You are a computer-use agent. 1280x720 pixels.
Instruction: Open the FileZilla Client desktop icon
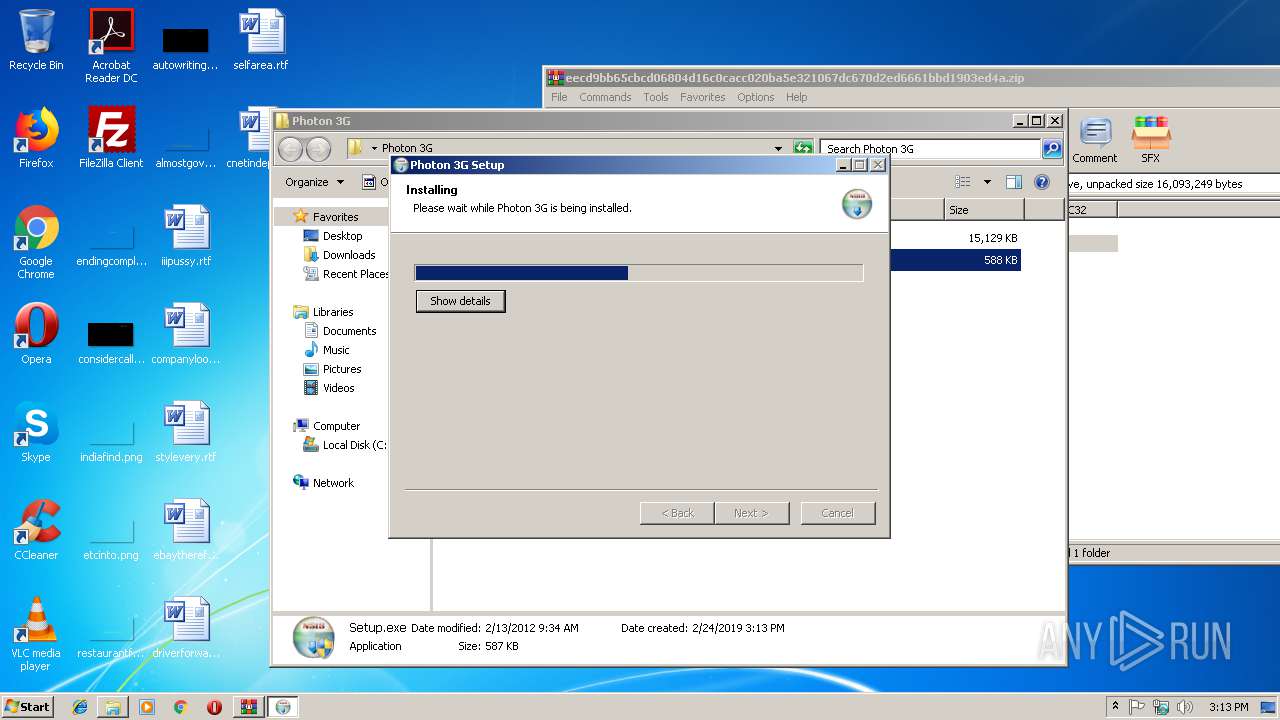111,138
